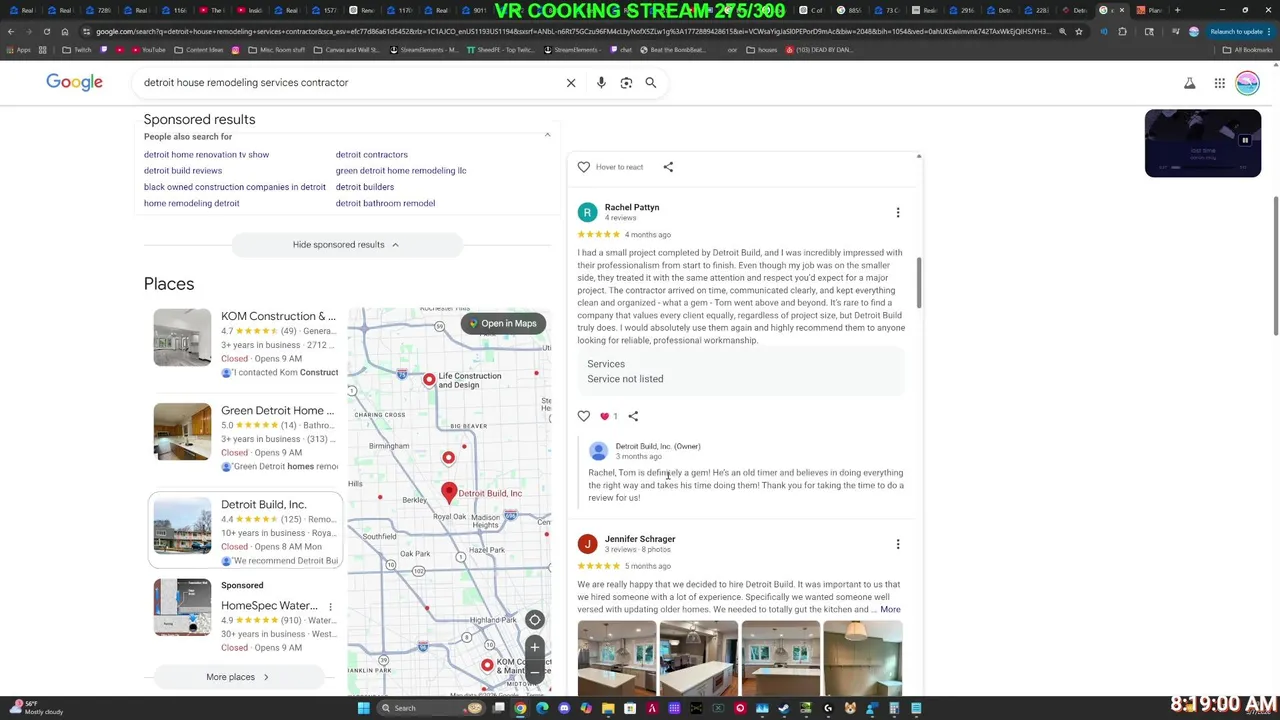Click the Chrome address bar URL
Viewport: 1280px width, 720px height.
pyautogui.click(x=570, y=31)
